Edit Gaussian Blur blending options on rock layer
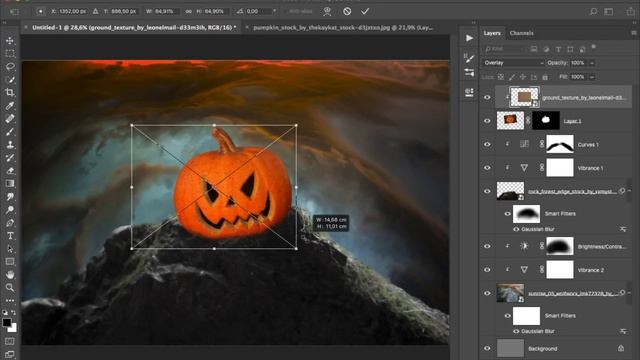This screenshot has width=640, height=360. click(623, 229)
